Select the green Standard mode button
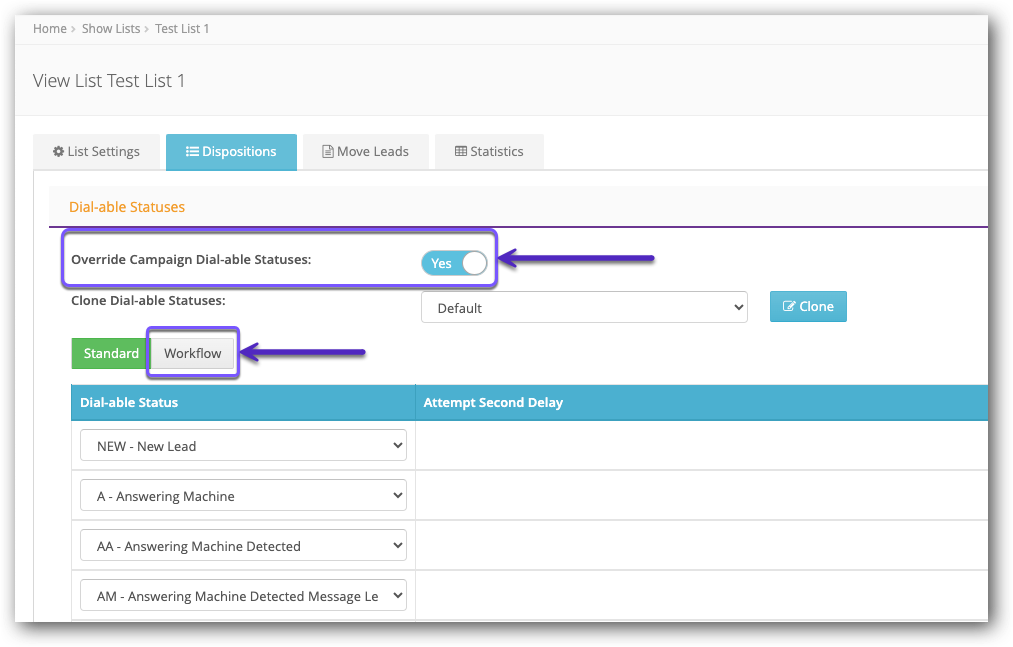The image size is (1013, 647). pos(111,353)
